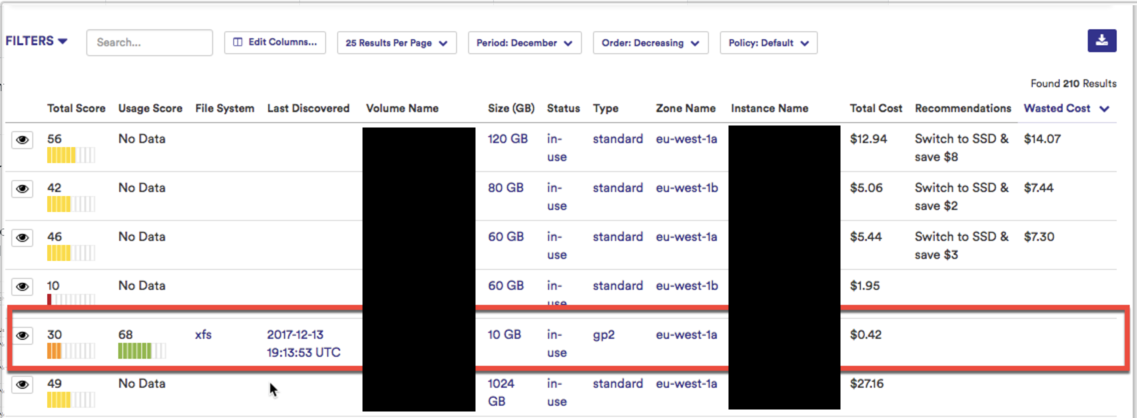Click the yellow score bar under Total Score 56
This screenshot has width=1137, height=418.
click(x=71, y=155)
